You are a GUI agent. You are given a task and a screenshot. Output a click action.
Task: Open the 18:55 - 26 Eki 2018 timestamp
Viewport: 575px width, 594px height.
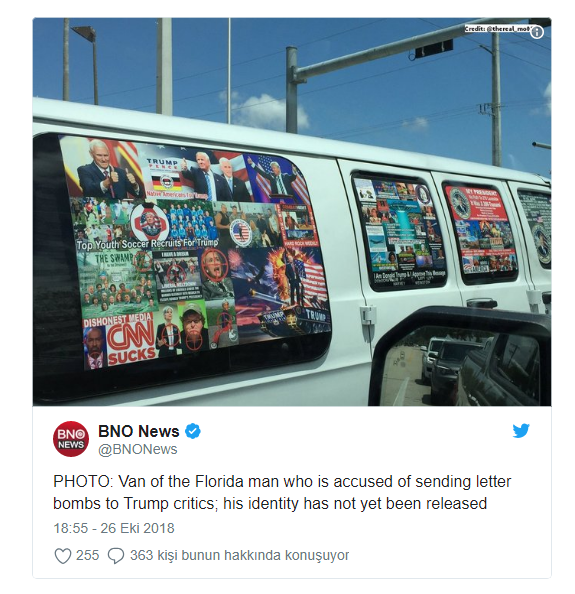tap(114, 528)
